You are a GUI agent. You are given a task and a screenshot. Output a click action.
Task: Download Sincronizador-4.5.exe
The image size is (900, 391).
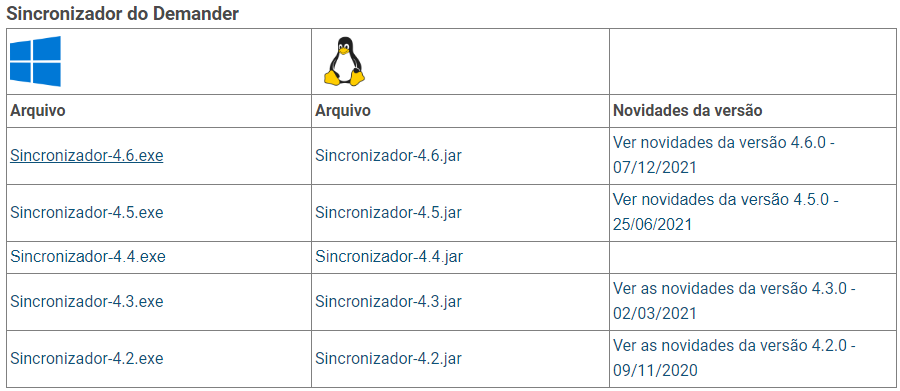coord(87,212)
